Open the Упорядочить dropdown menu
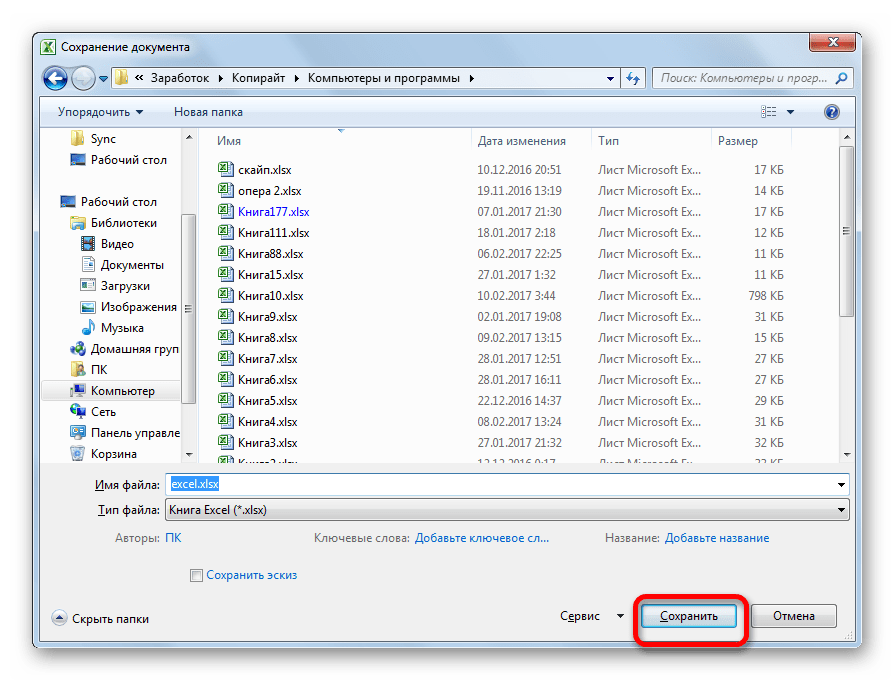 [x=100, y=112]
